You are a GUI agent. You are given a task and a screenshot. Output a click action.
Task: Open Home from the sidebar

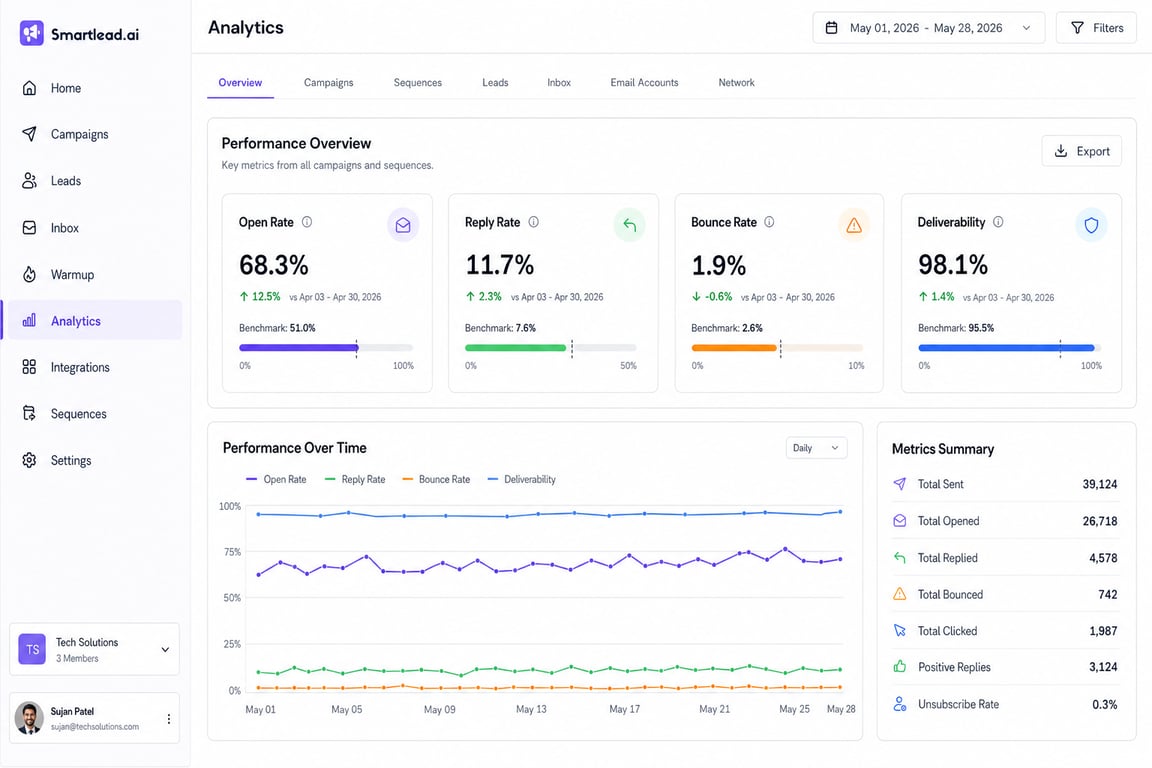point(93,88)
